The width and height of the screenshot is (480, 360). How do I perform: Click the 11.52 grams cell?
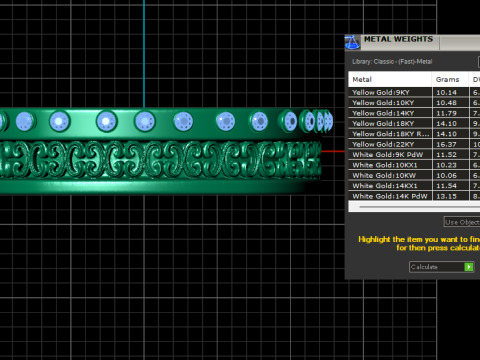[450, 155]
